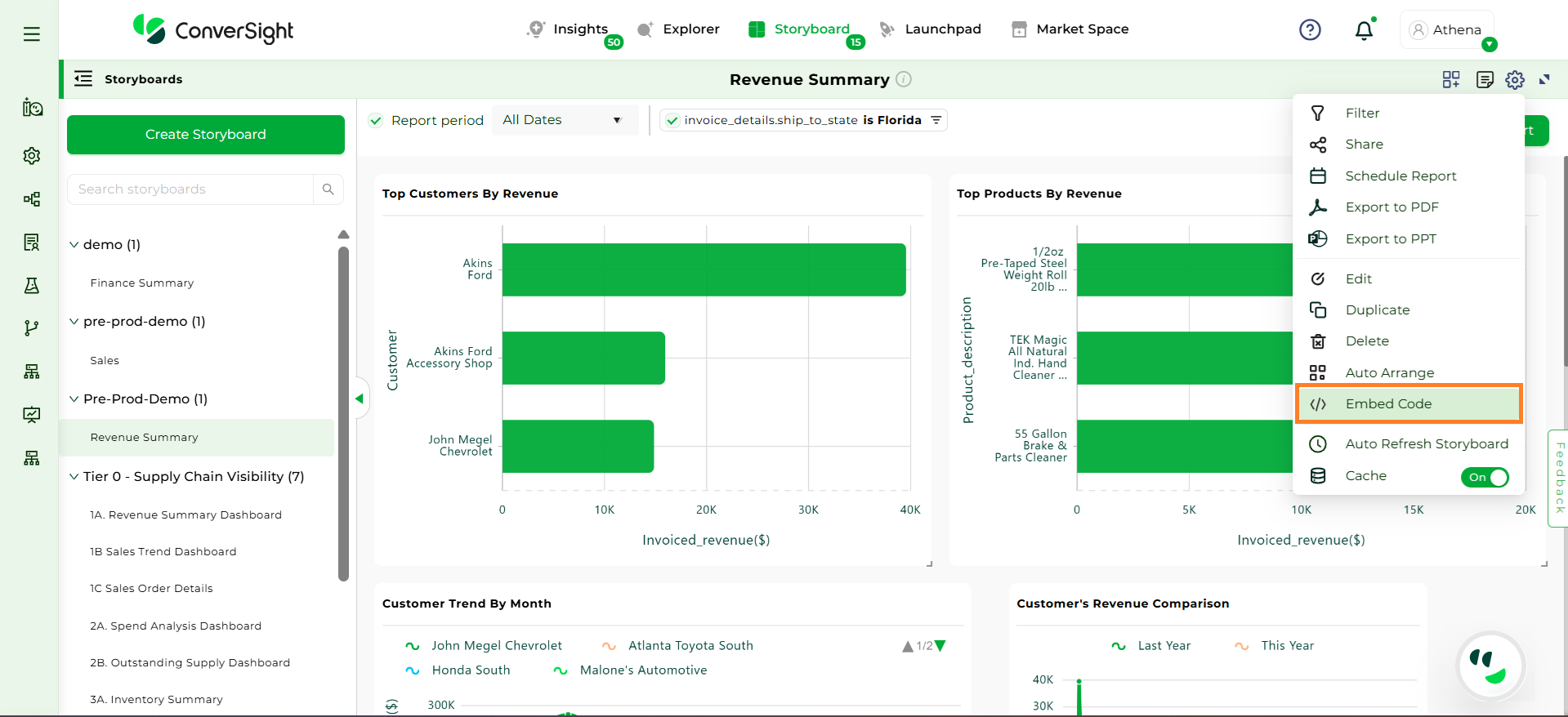The image size is (1568, 717).
Task: Click the Create Storyboard button
Action: (206, 135)
